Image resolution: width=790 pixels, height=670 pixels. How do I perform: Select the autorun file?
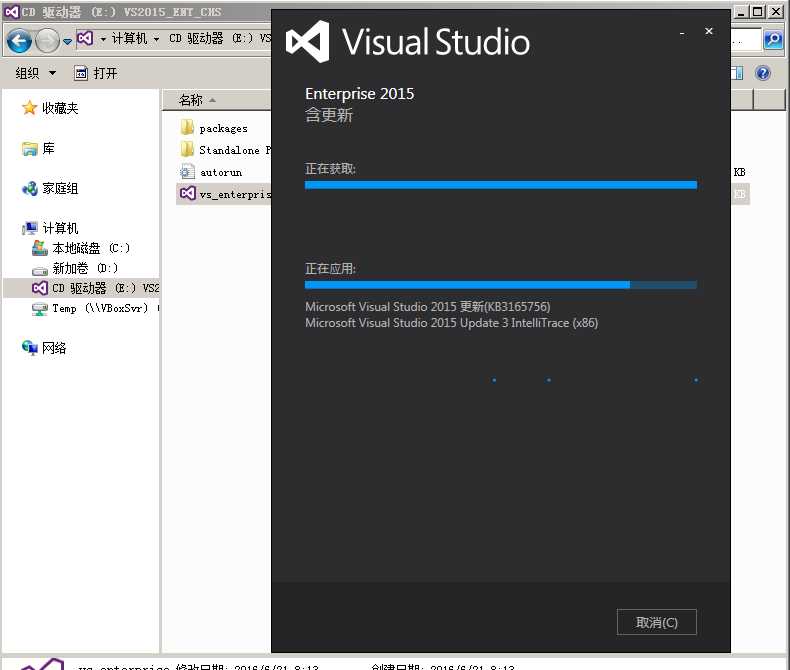coord(221,172)
